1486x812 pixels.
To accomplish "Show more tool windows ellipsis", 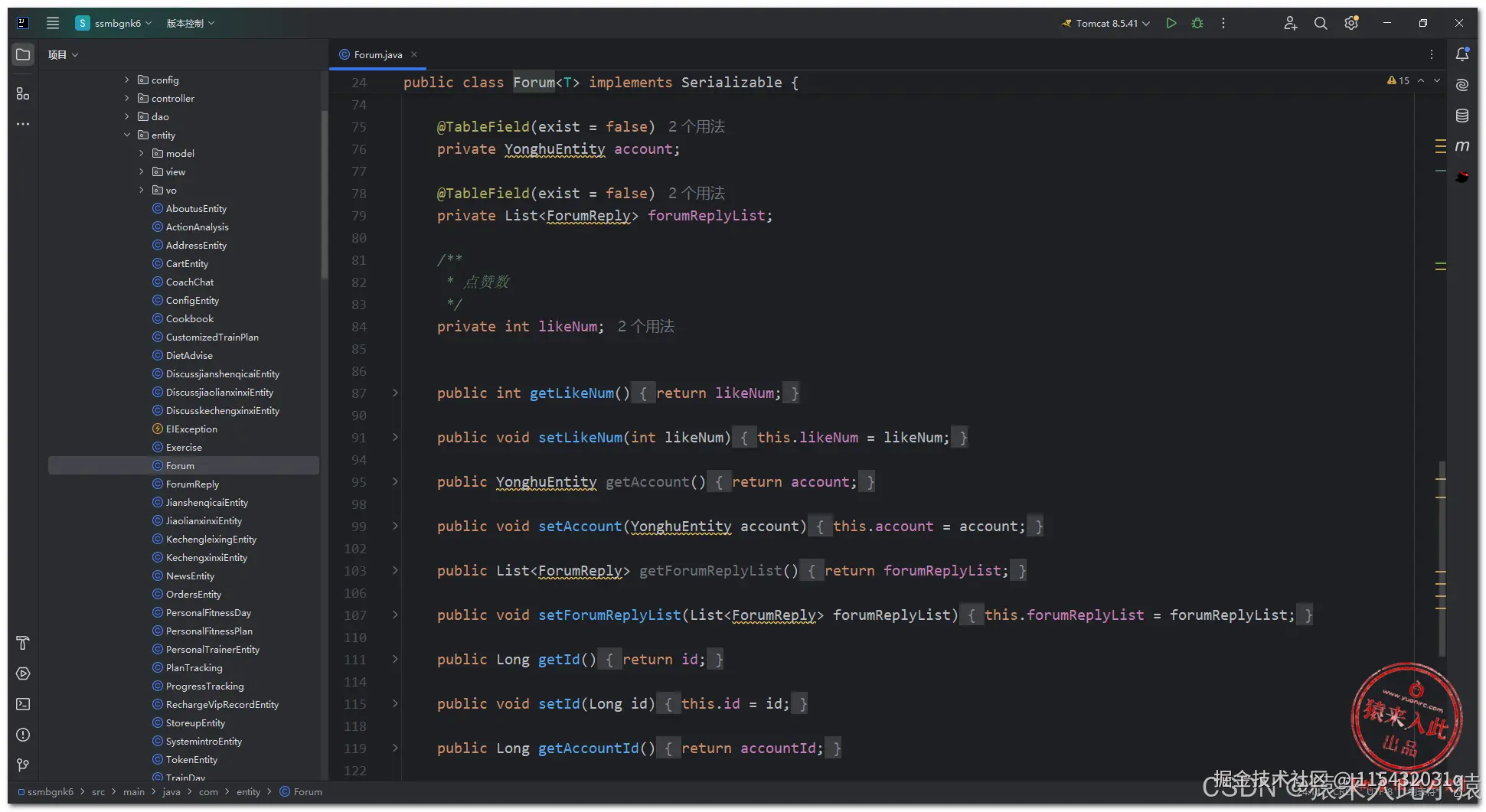I will (x=23, y=124).
